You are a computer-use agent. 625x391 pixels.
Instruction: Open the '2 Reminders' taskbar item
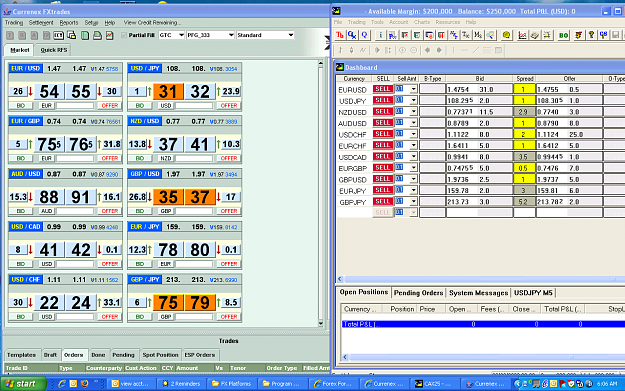pos(181,383)
